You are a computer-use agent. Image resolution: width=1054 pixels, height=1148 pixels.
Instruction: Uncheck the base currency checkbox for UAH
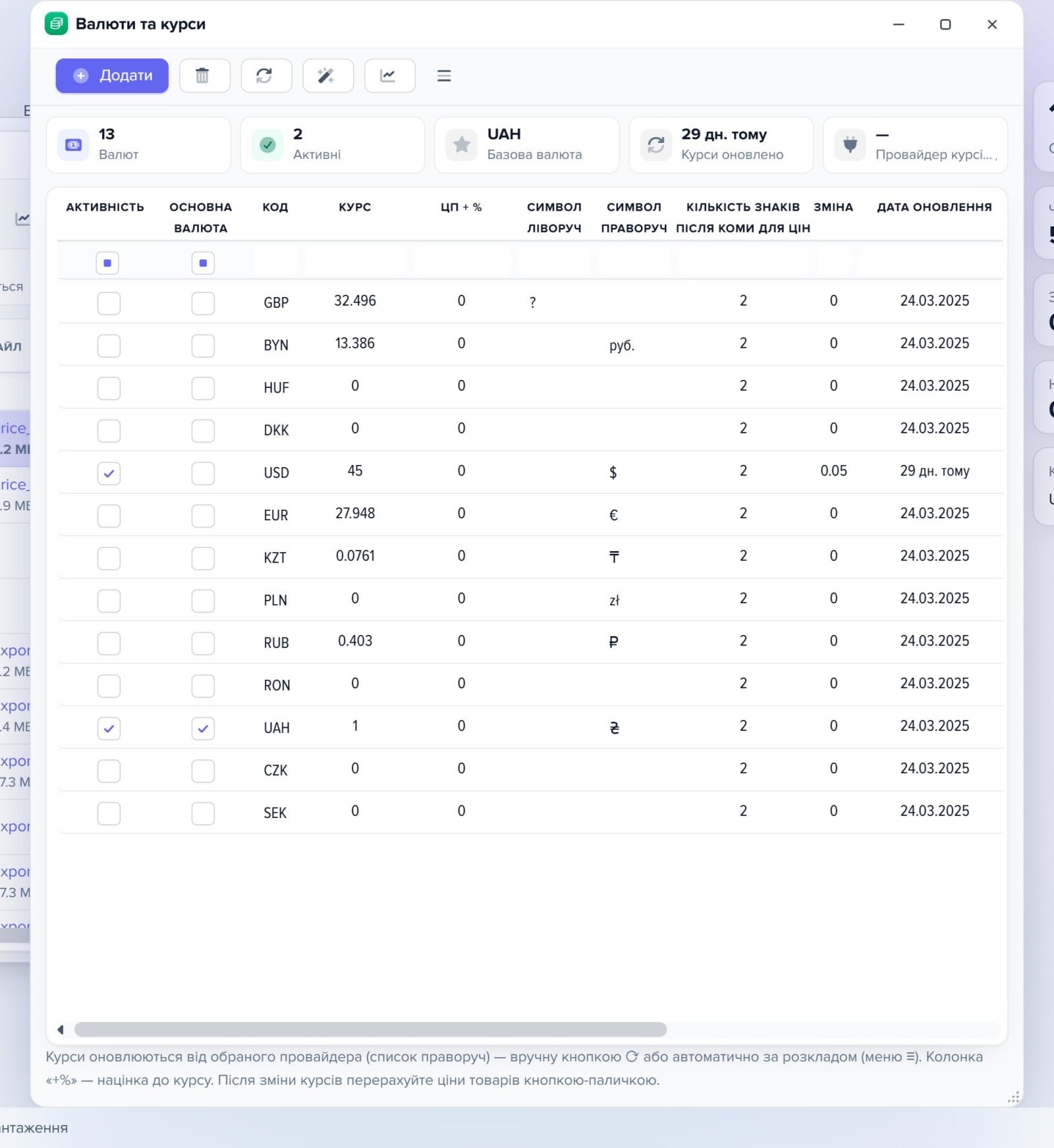[203, 728]
